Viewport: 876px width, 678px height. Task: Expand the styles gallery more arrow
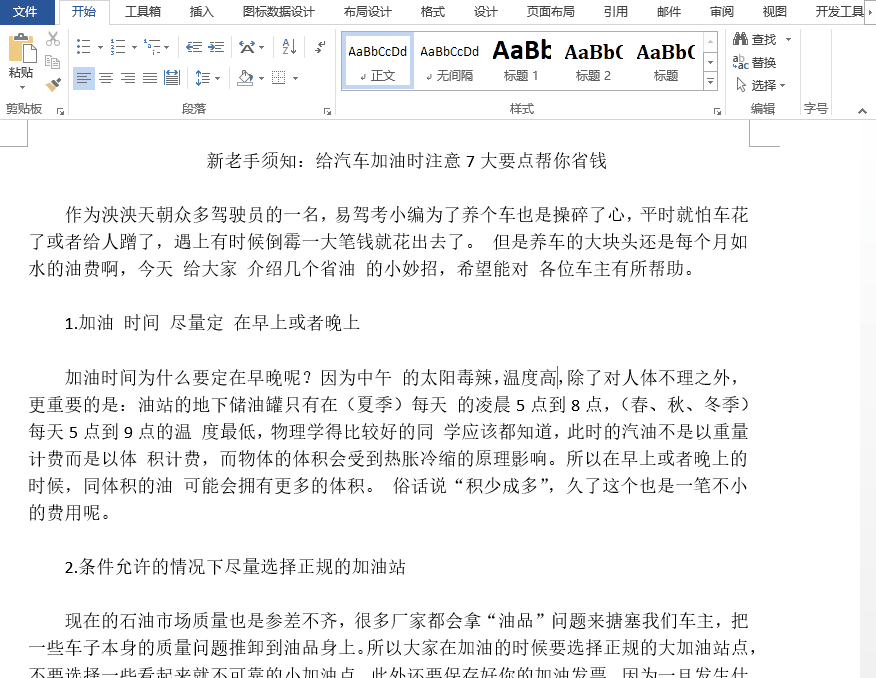pyautogui.click(x=711, y=81)
